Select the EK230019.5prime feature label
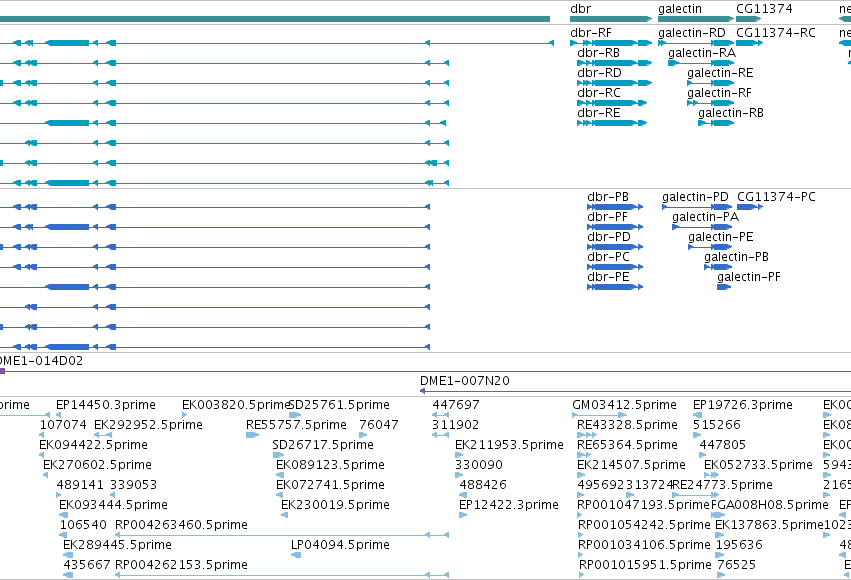Screen dimensions: 851x580 335,506
